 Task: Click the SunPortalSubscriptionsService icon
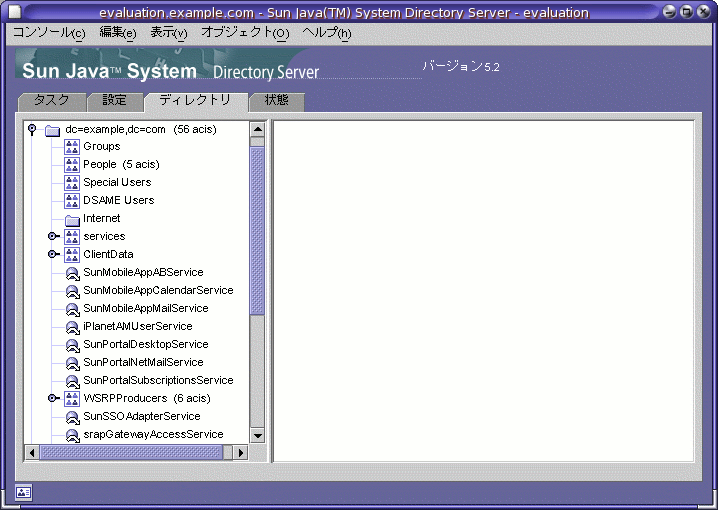[72, 381]
